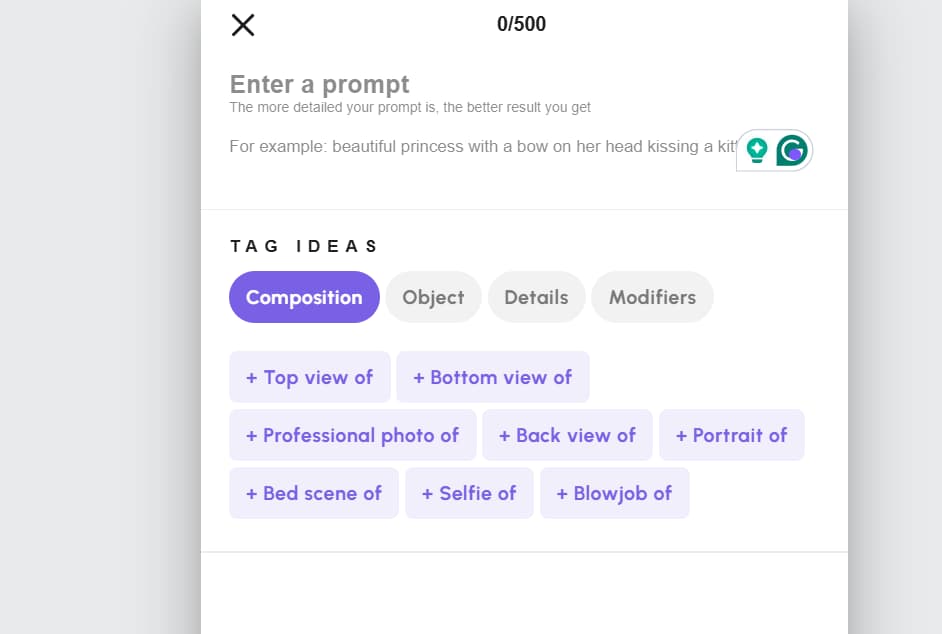Select the Composition tag category tab
Viewport: 942px width, 634px height.
(304, 297)
